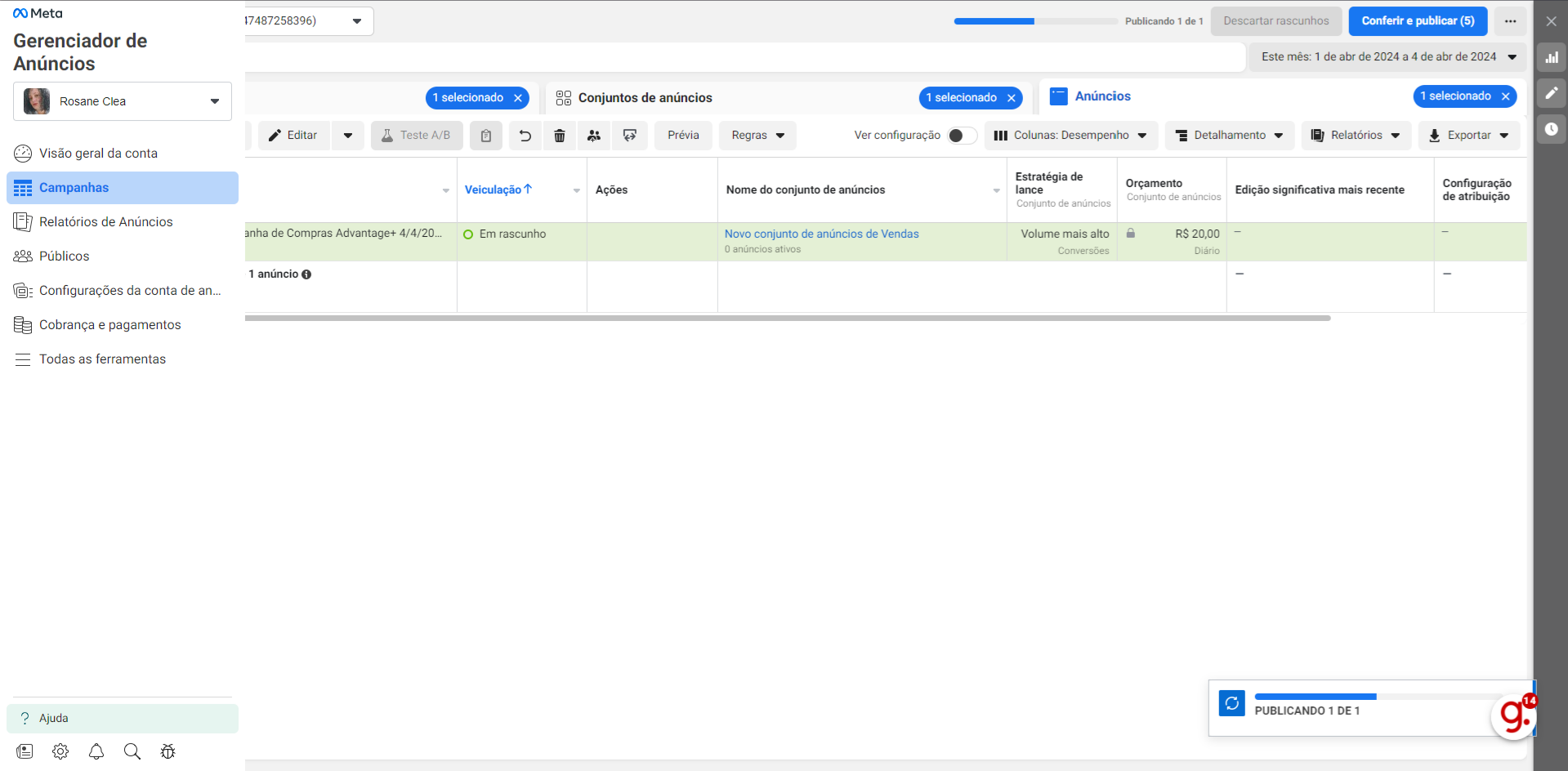Click the Meta logo
This screenshot has width=1568, height=771.
tap(38, 13)
